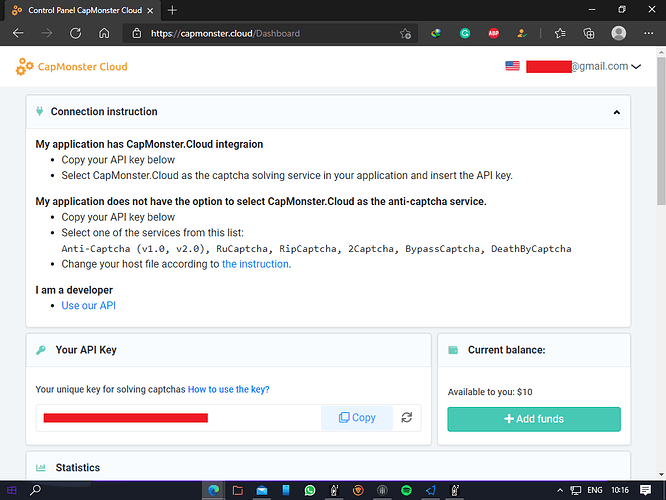Open Telegram from the taskbar
This screenshot has width=666, height=500.
[x=430, y=490]
